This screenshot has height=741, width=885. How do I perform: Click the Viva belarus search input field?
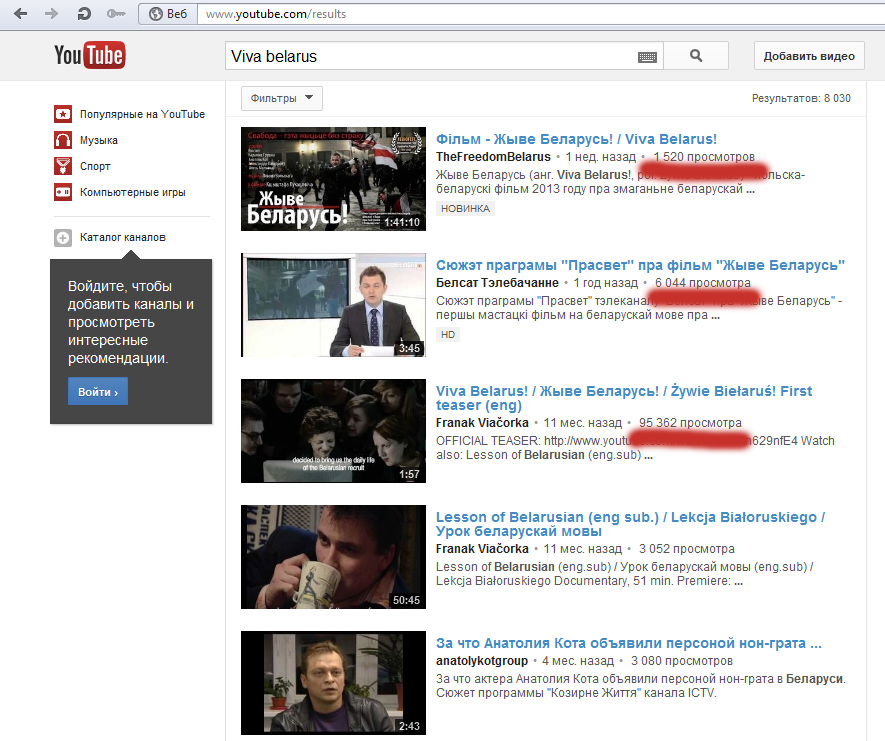tap(430, 57)
